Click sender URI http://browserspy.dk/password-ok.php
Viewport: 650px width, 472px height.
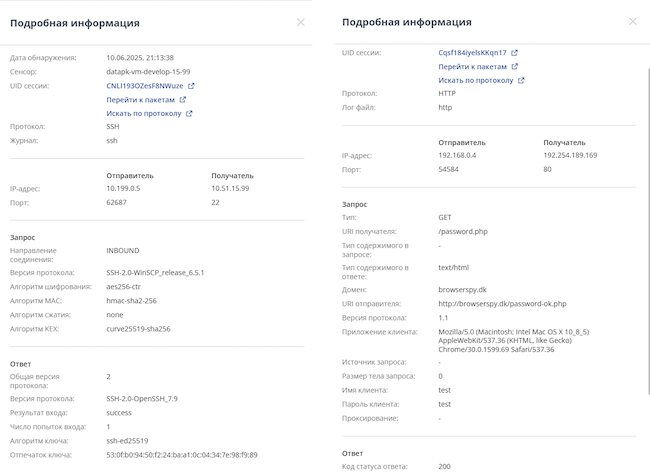click(x=501, y=303)
